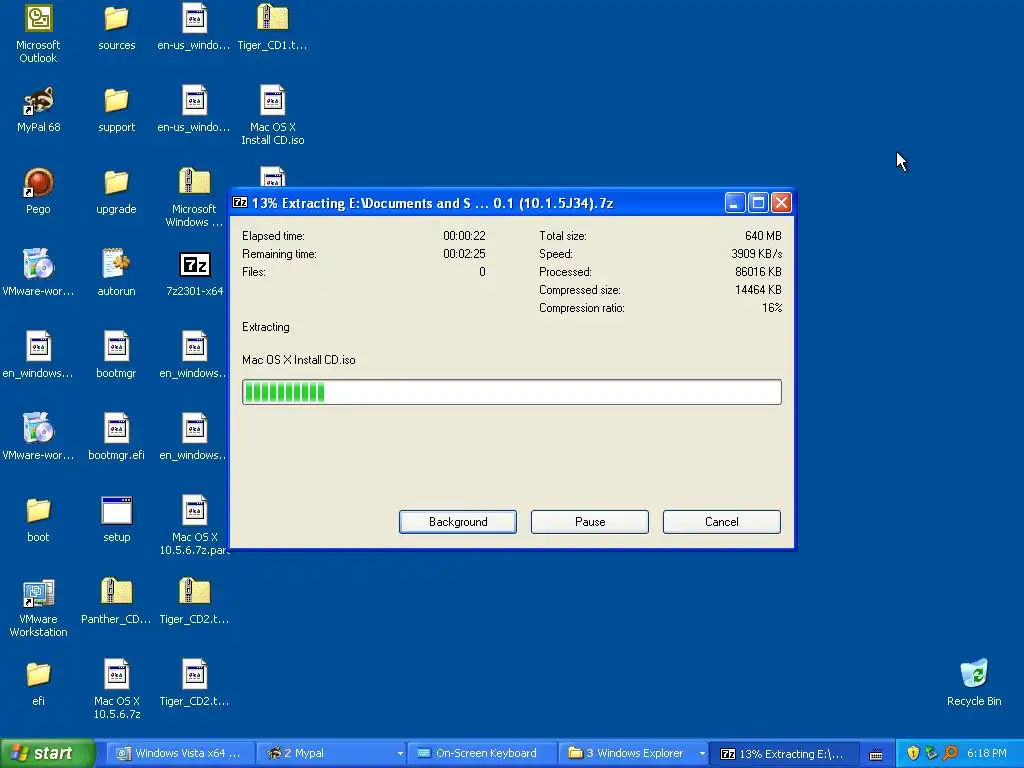The image size is (1024, 768).
Task: Click the 6:18 PM system clock
Action: 986,753
